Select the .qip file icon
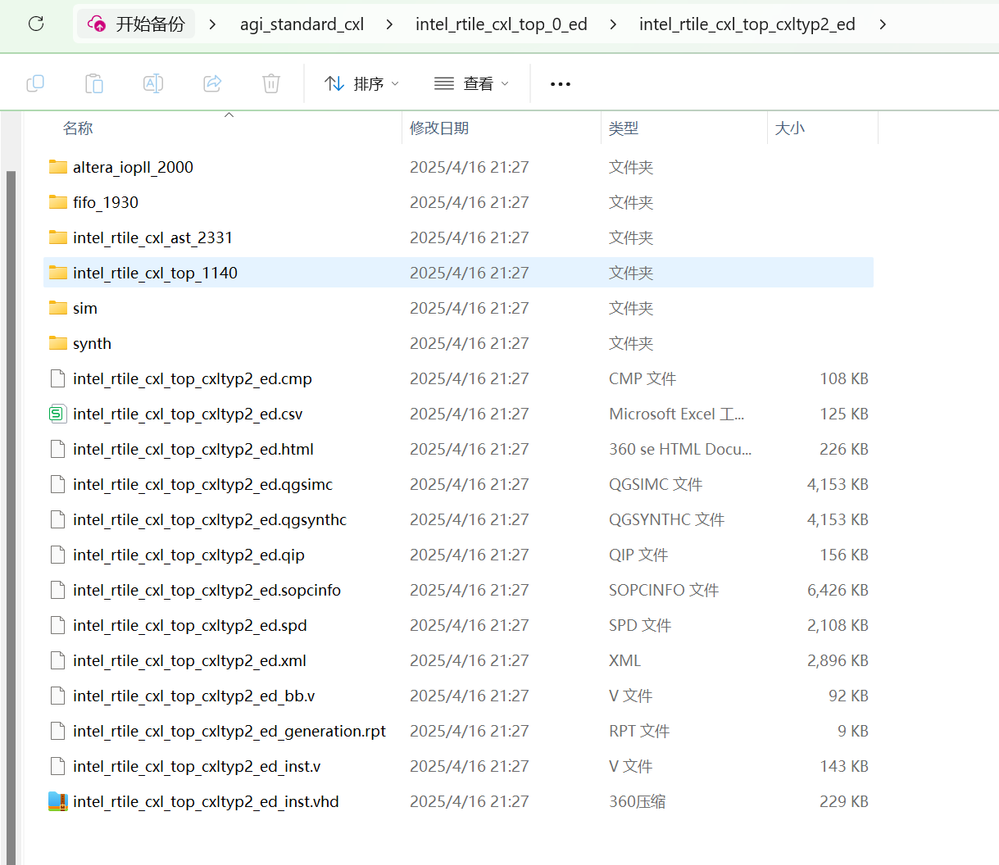Image resolution: width=999 pixels, height=865 pixels. pos(58,555)
